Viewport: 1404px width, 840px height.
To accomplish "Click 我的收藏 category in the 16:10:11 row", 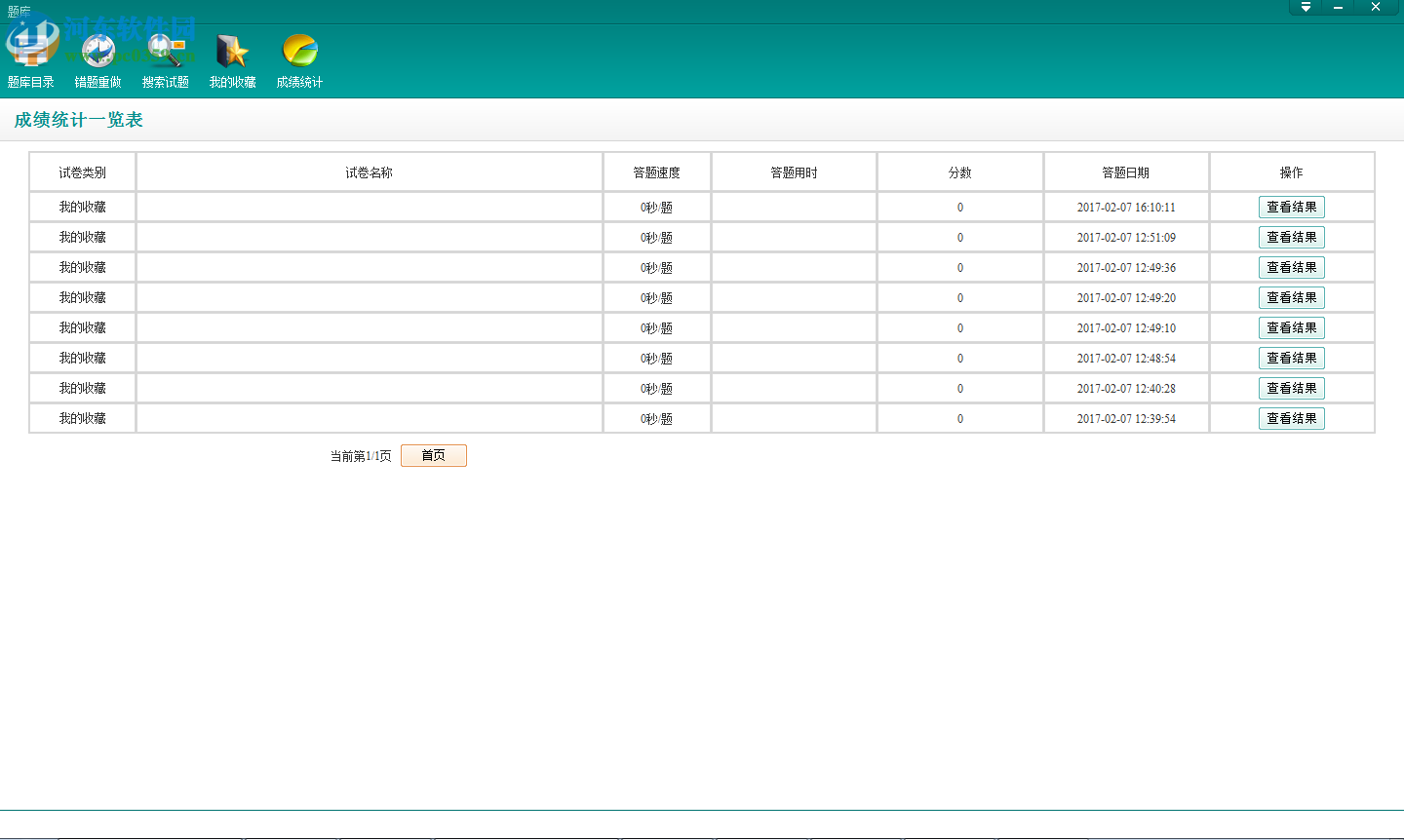I will (x=83, y=207).
